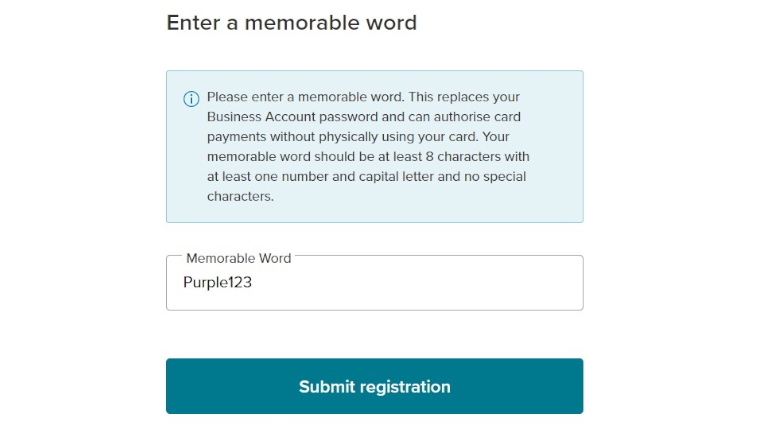Click the "authorise card" words in the notice
Screen dimensions: 780x433
(477, 116)
